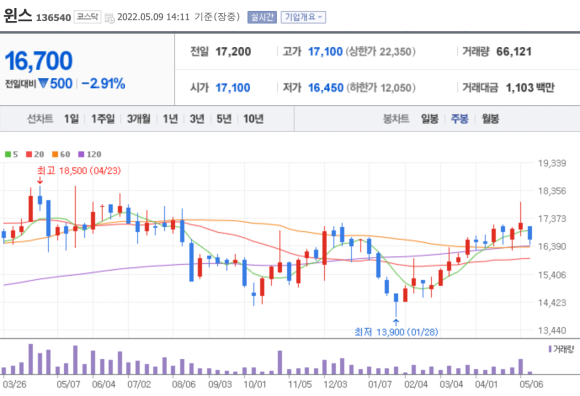Select the 10년 line chart tab
Viewport: 580px width, 396px height.
(253, 119)
